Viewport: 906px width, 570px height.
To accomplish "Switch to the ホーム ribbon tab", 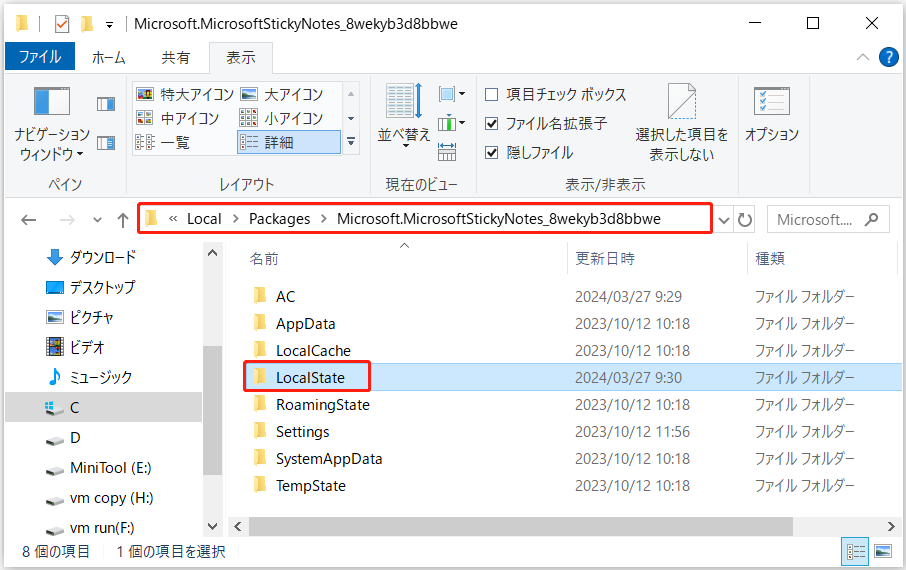I will [109, 57].
